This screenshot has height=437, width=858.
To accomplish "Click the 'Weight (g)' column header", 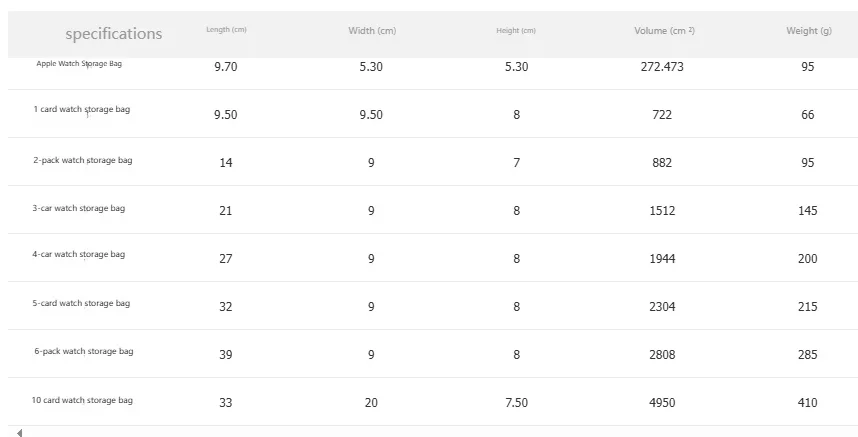I will (808, 31).
